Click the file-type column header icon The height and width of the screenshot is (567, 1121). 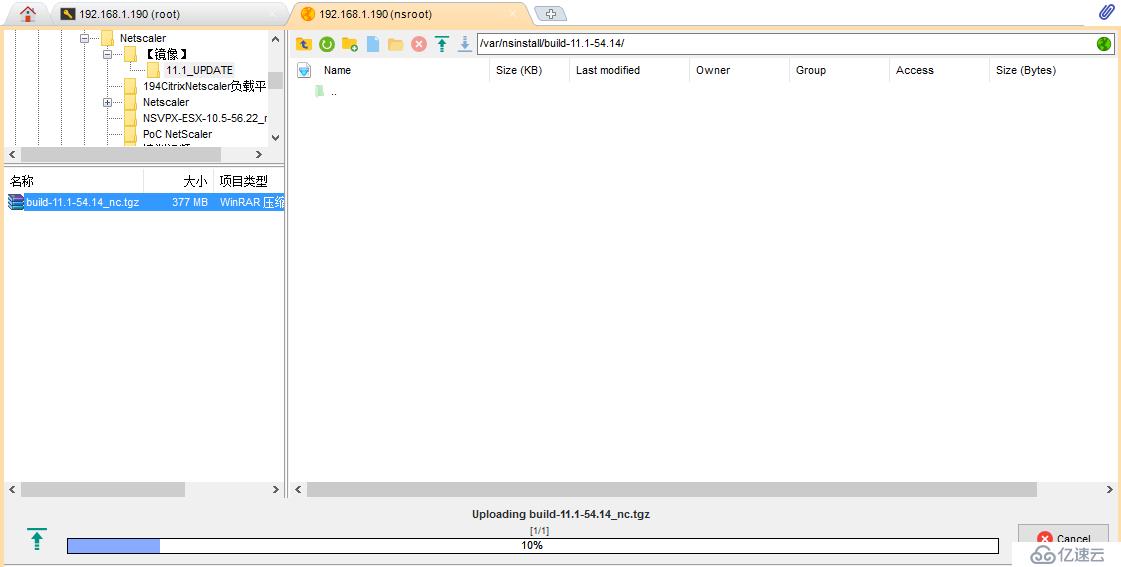coord(304,70)
